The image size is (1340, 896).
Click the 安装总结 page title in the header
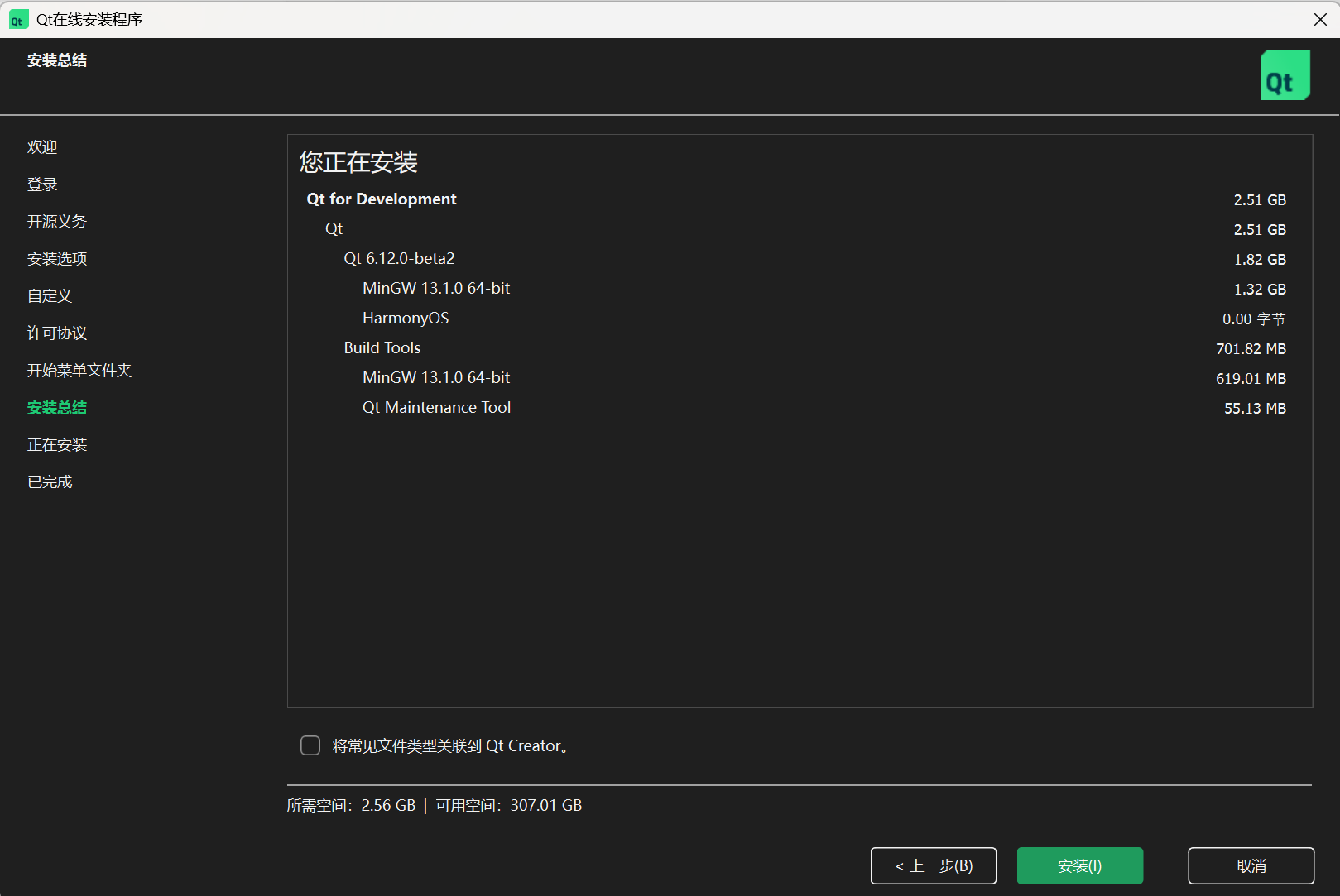[57, 60]
